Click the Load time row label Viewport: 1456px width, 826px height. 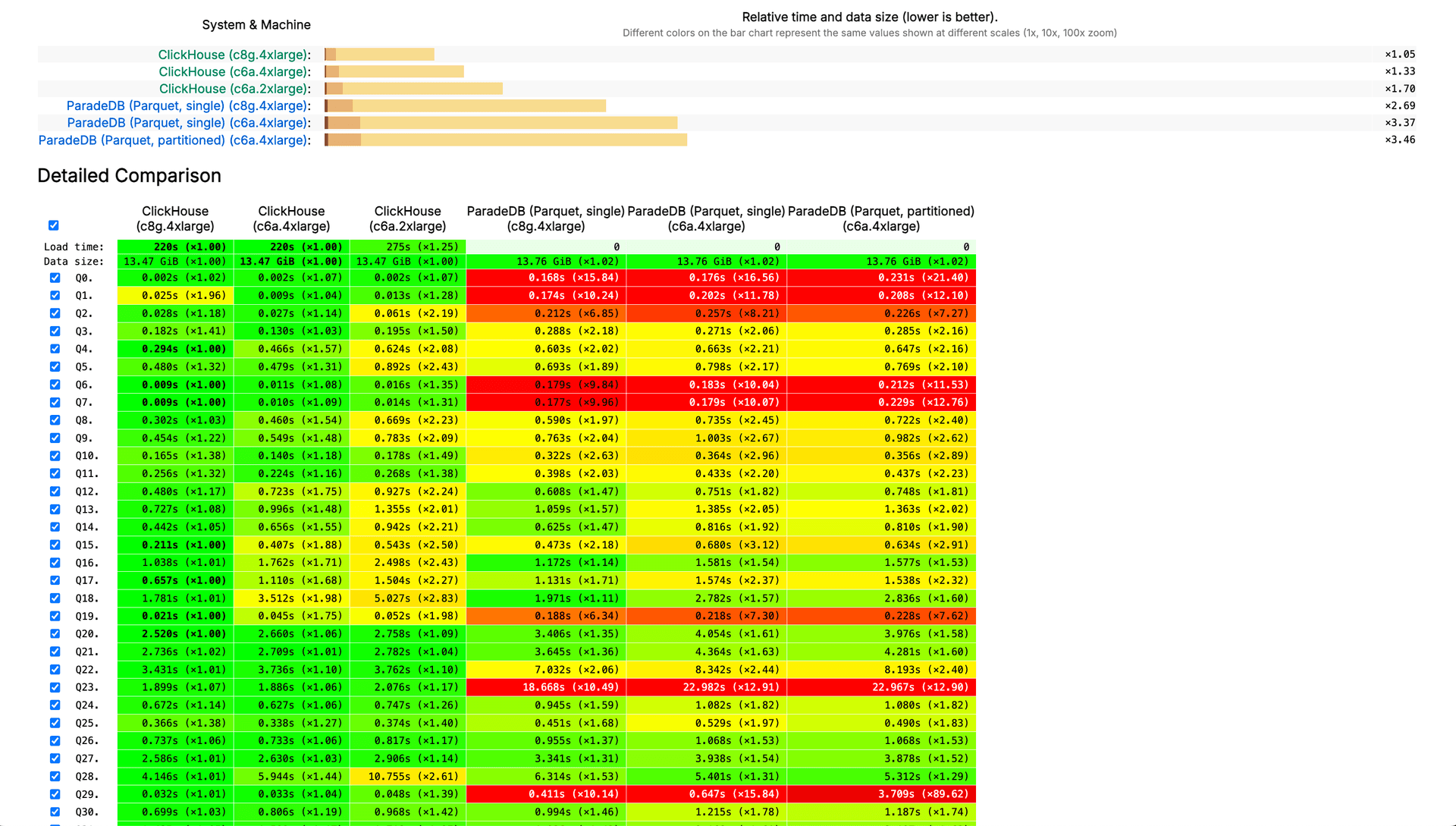tap(74, 247)
